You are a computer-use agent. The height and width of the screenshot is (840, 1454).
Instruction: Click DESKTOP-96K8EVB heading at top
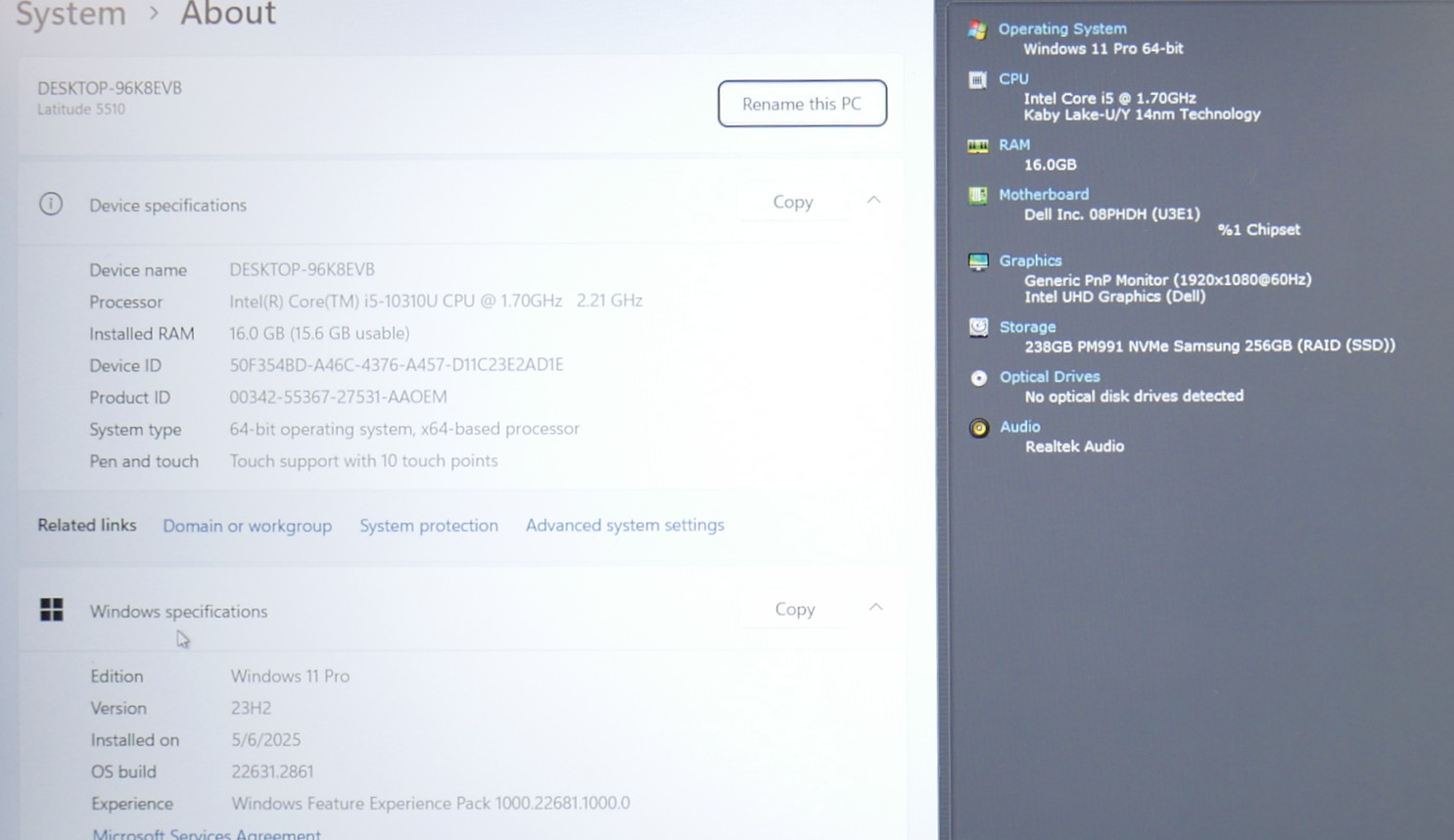tap(110, 88)
